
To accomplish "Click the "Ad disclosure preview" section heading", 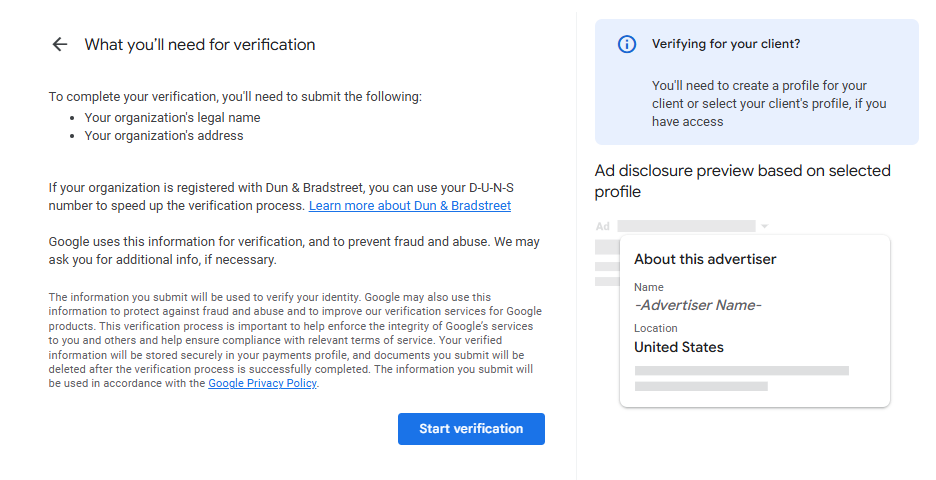I will 742,180.
